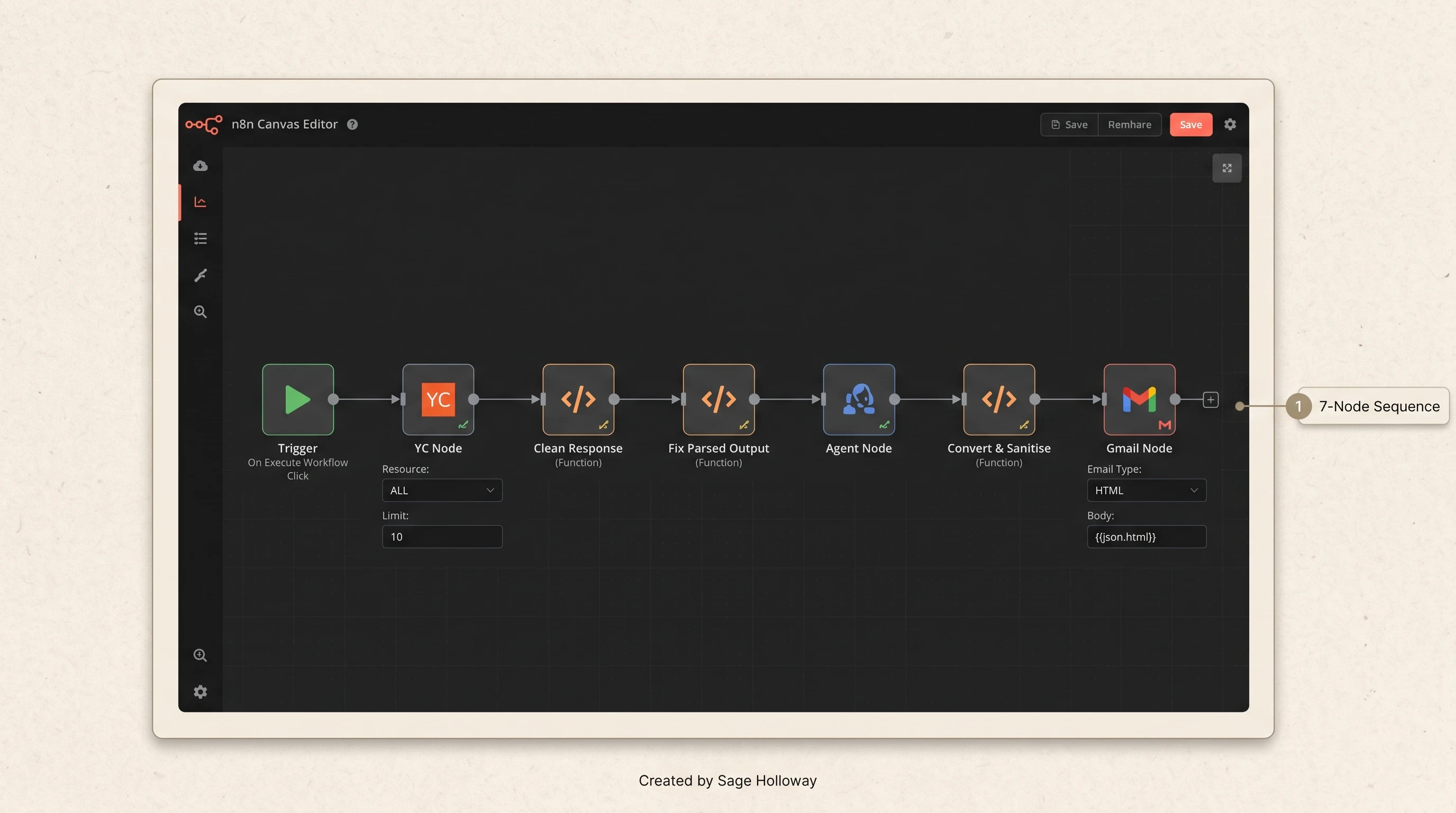Click the upper search magnifier sidebar icon
This screenshot has width=1456, height=813.
[x=200, y=312]
